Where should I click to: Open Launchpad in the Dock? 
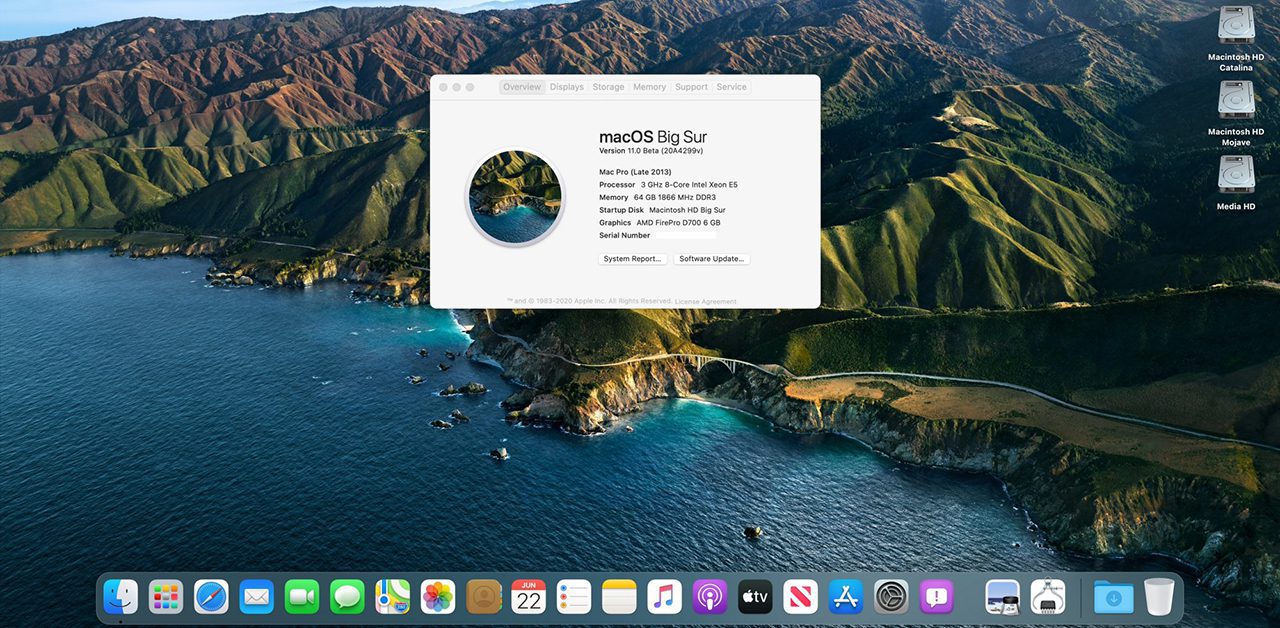pyautogui.click(x=166, y=597)
